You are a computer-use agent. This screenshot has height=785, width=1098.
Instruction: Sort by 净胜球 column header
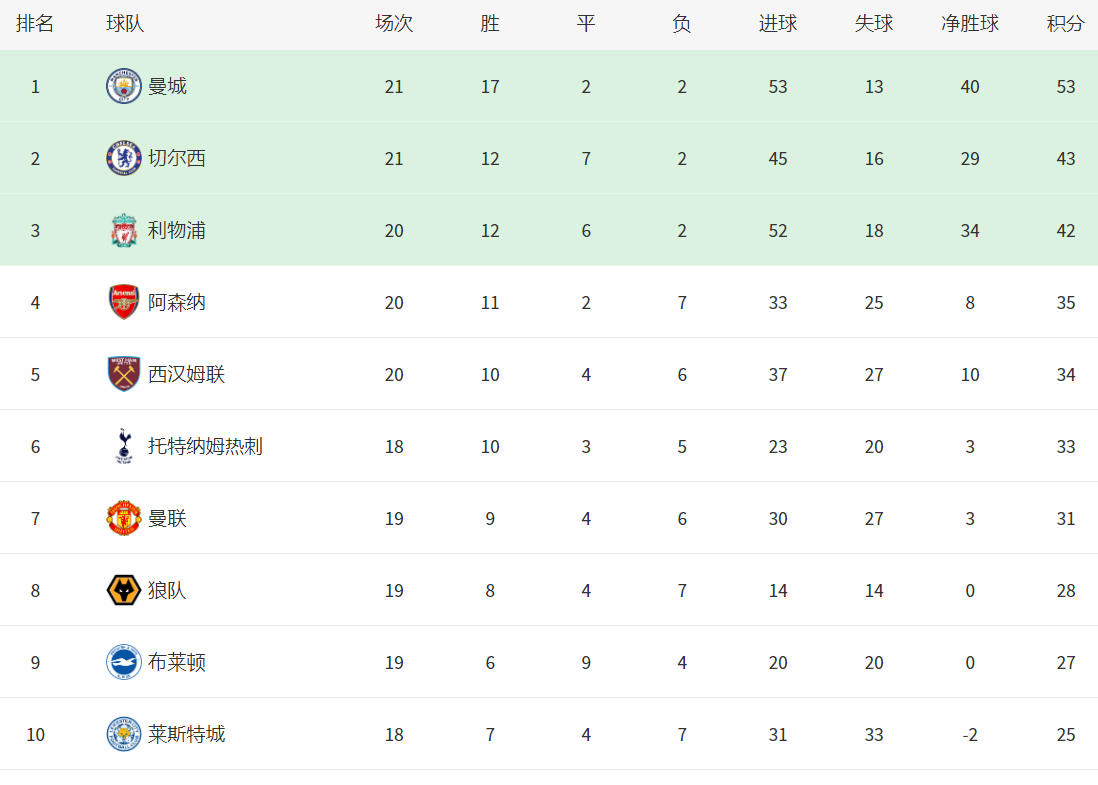click(x=970, y=24)
